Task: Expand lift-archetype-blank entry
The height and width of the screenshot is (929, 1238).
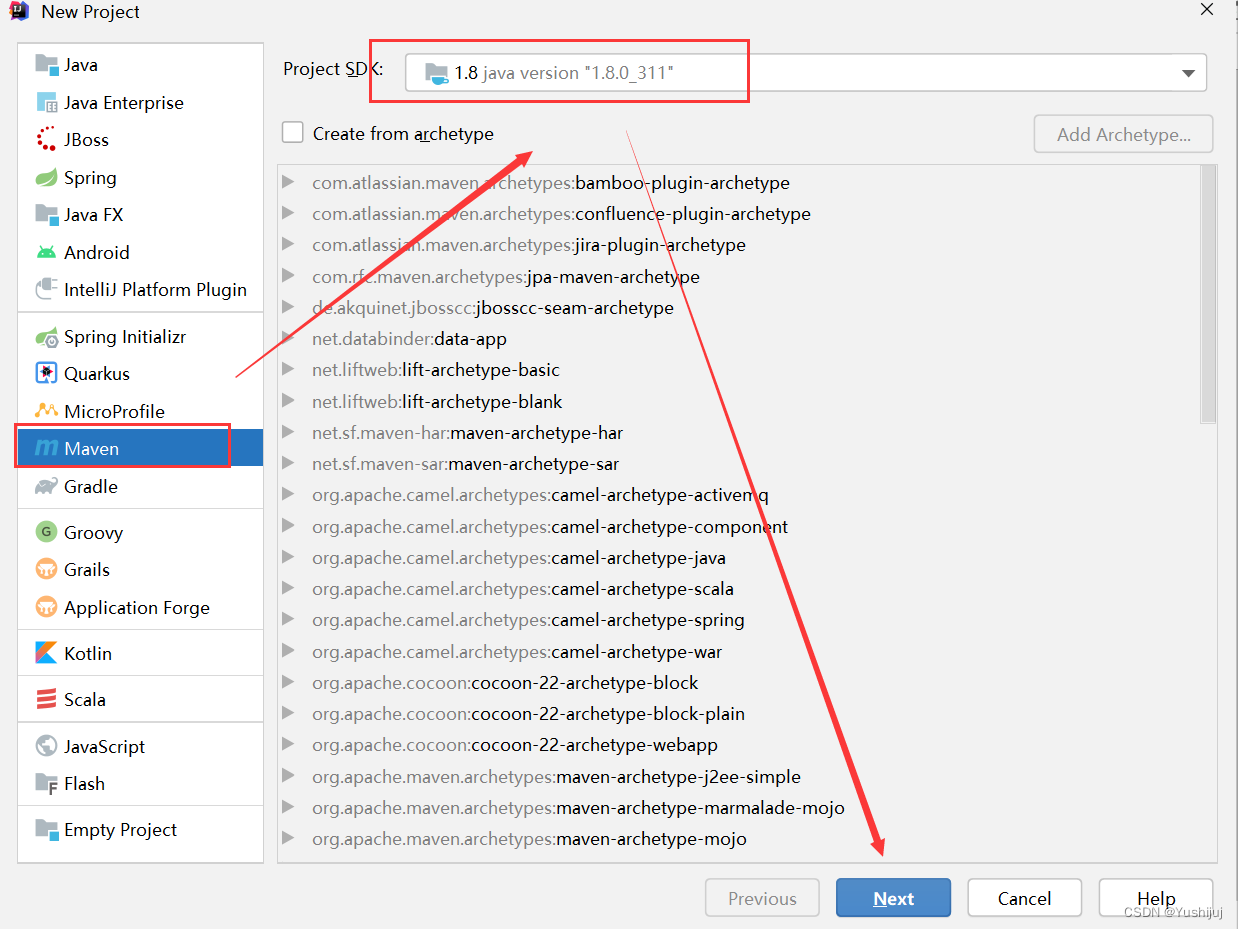Action: pyautogui.click(x=288, y=400)
